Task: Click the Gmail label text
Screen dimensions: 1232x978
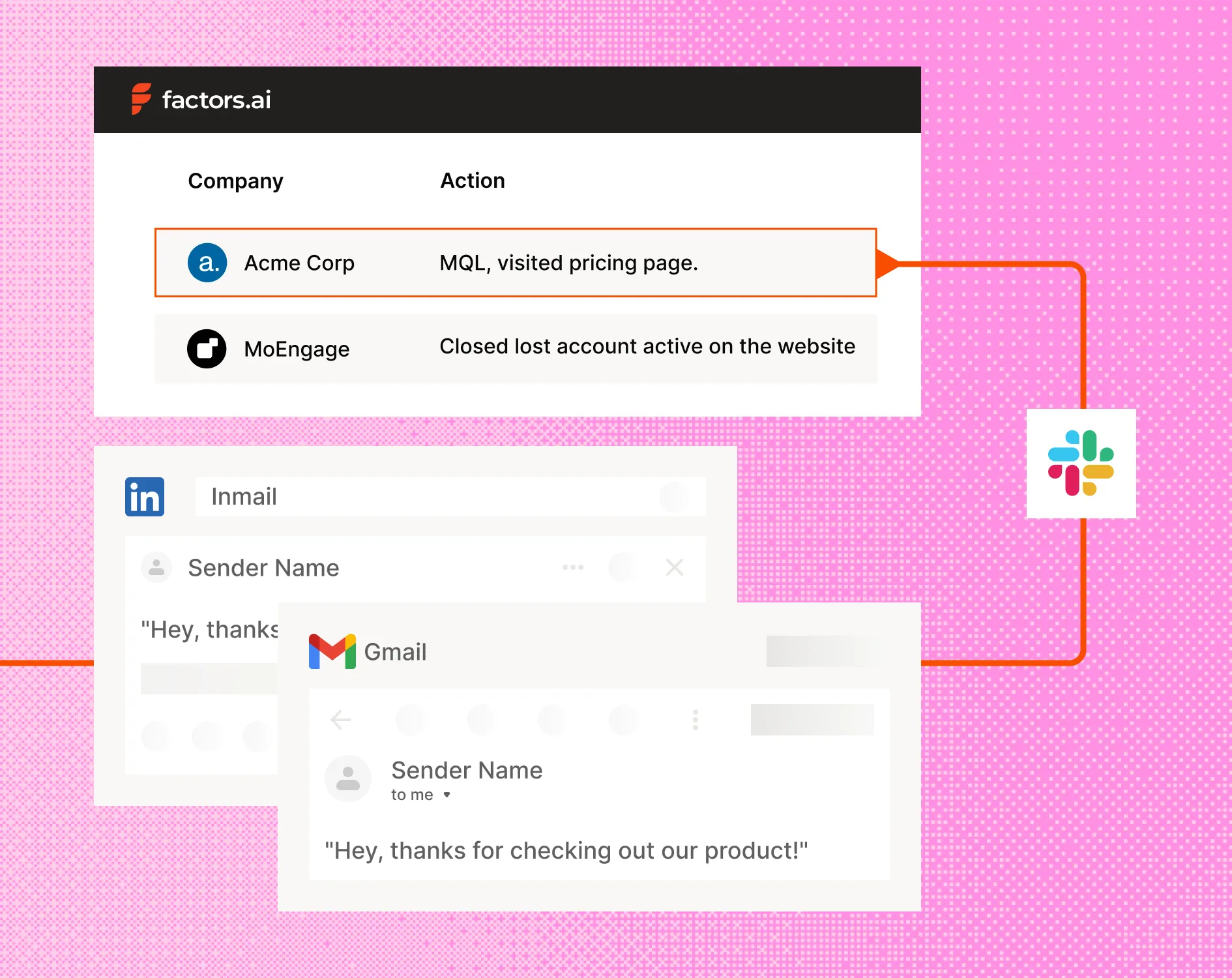Action: pyautogui.click(x=396, y=652)
